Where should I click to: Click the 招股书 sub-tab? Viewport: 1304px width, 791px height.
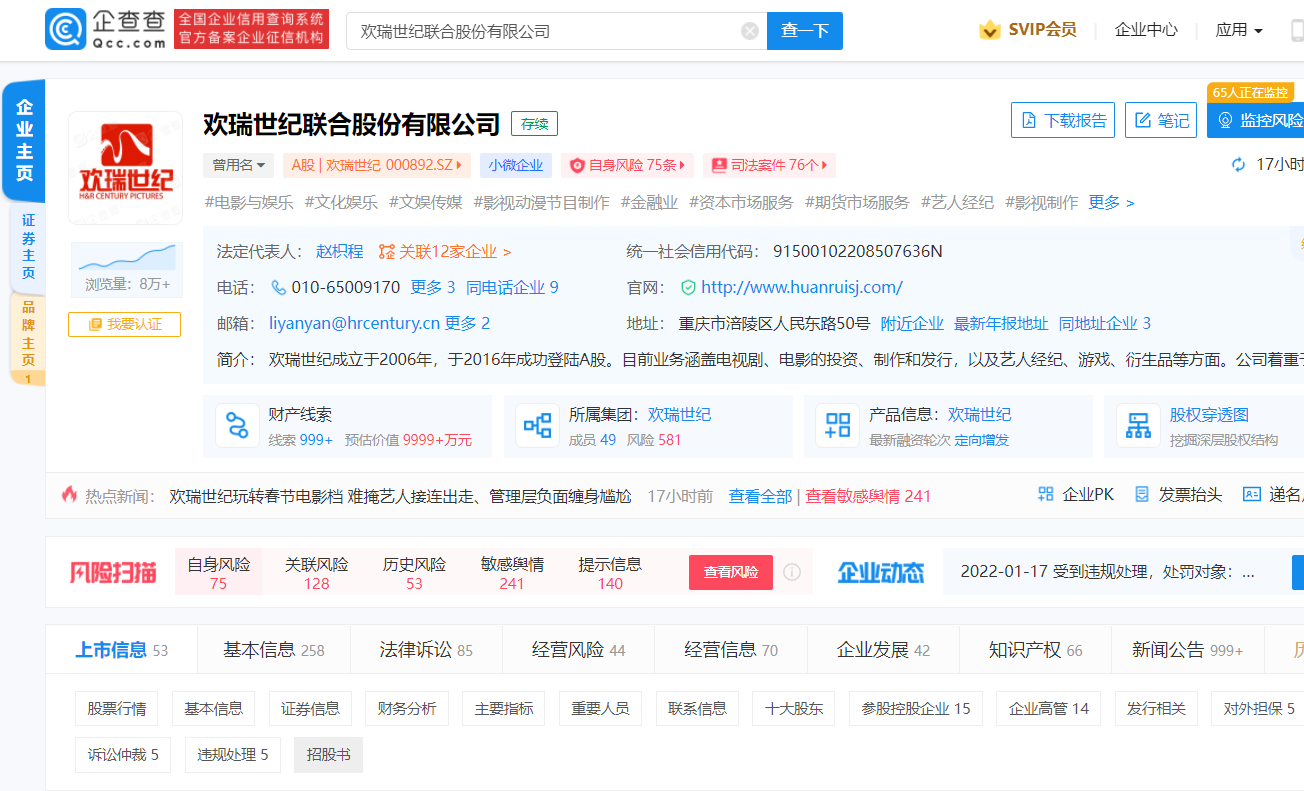[328, 755]
